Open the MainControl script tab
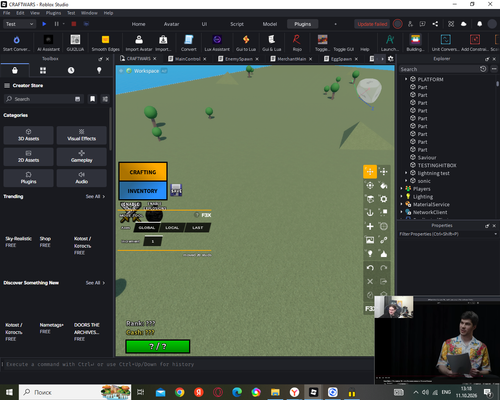Viewport: 500px width, 400px height. click(187, 59)
